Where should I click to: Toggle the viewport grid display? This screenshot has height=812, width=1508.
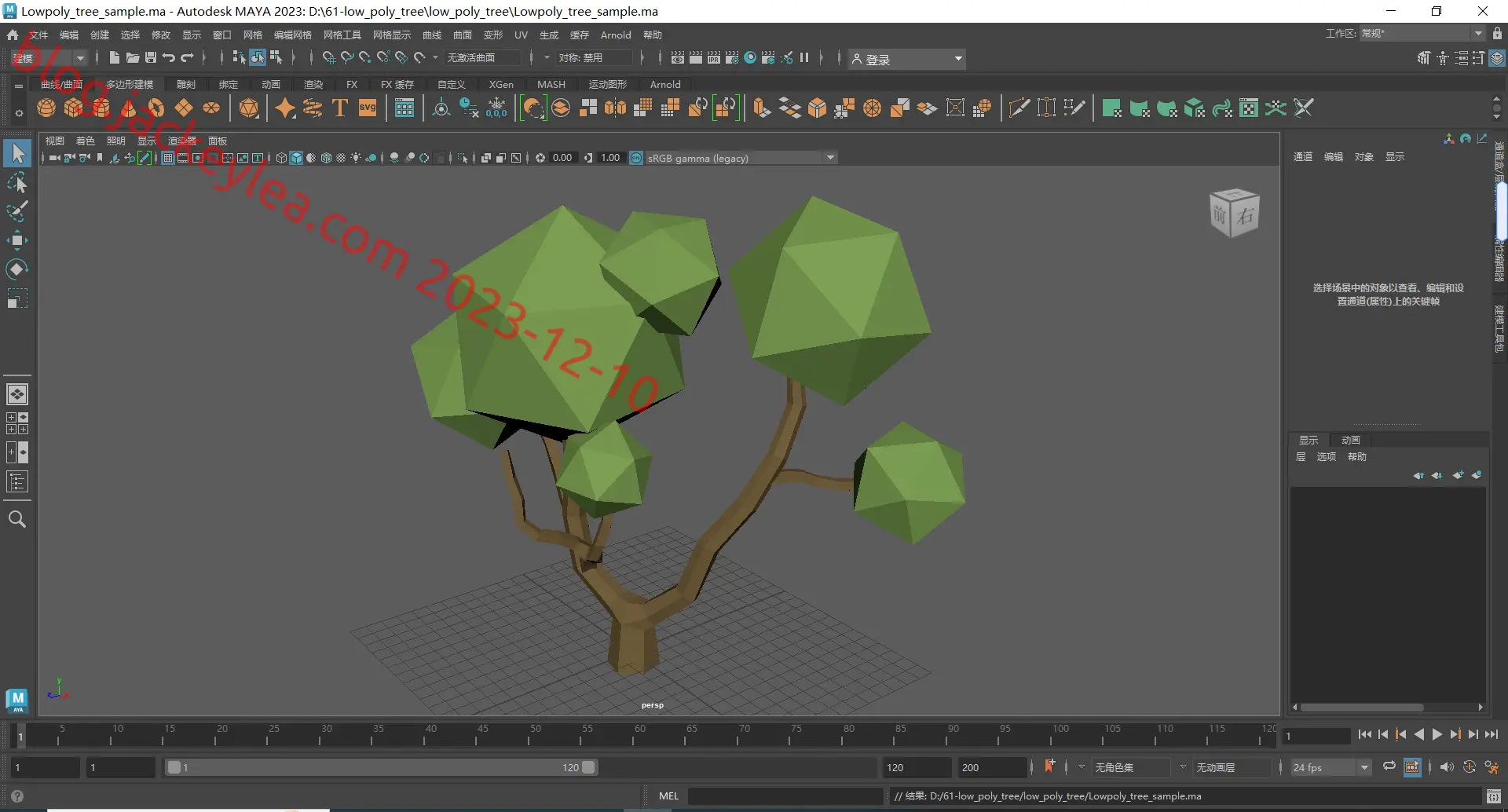click(168, 158)
